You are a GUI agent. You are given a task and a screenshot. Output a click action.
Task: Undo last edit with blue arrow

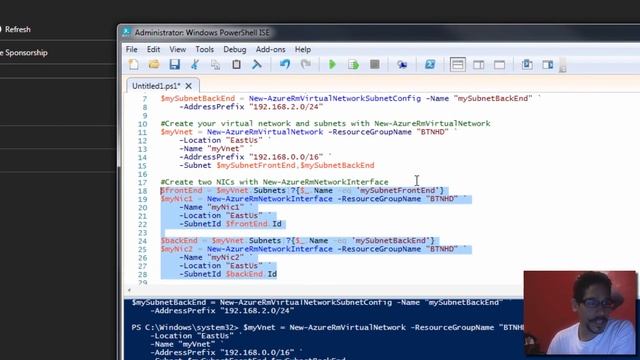point(285,64)
